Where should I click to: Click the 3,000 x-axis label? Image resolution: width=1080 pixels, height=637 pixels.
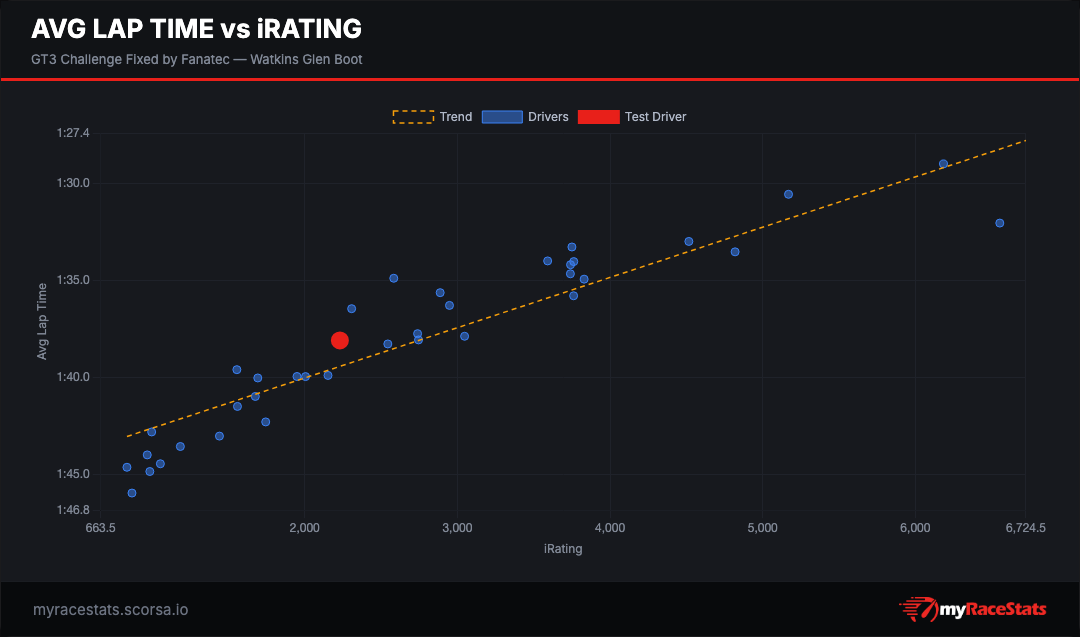457,528
